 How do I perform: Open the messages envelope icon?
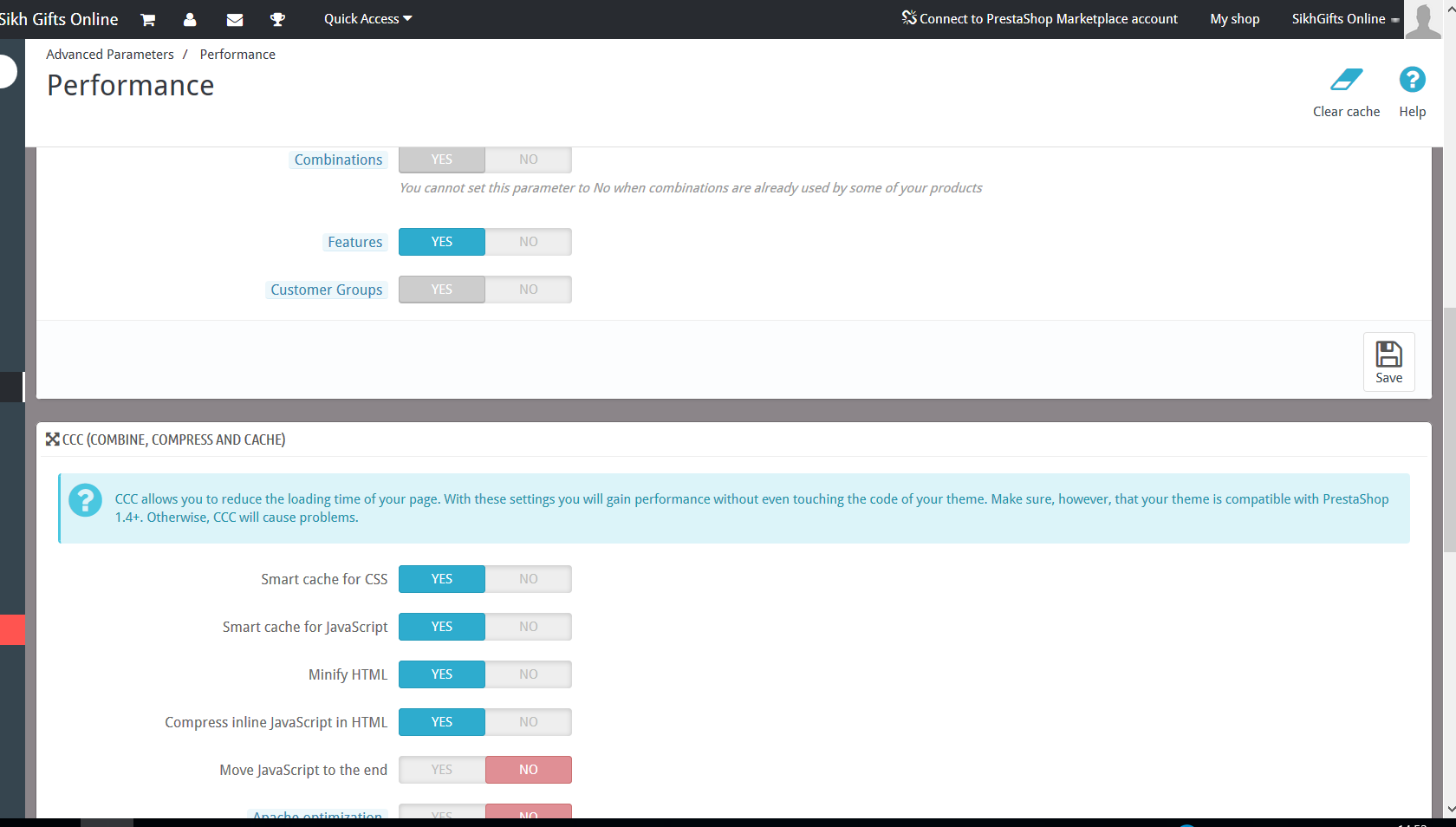234,19
